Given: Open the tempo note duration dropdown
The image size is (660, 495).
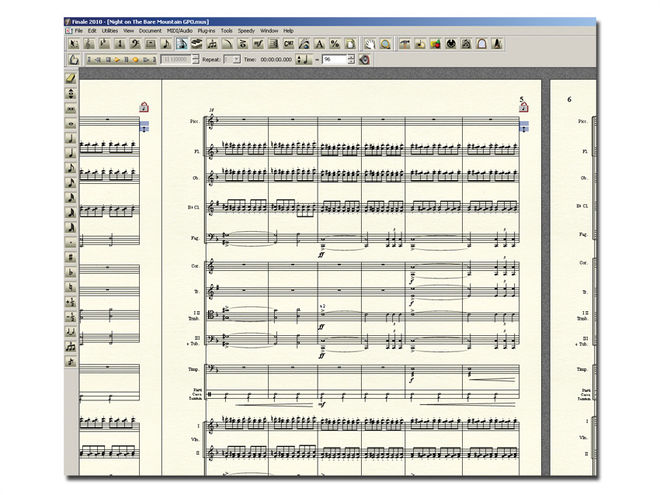Looking at the screenshot, I should (304, 60).
